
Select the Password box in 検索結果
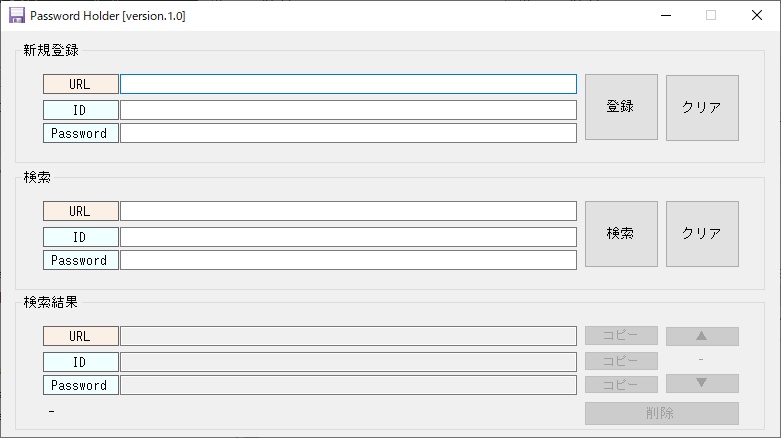[348, 385]
